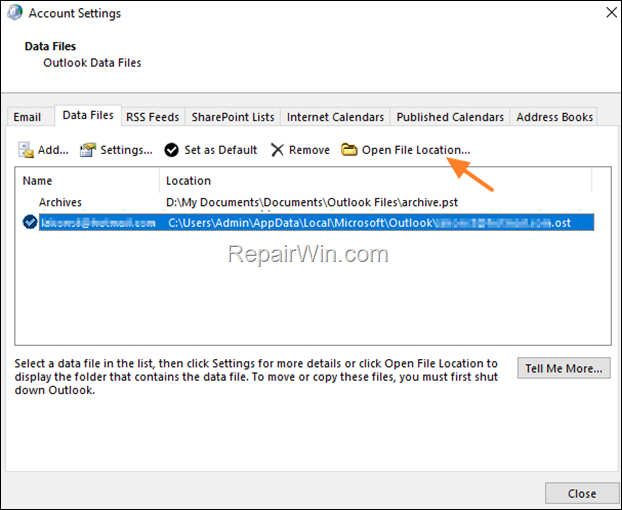Viewport: 622px width, 510px height.
Task: Click the Set as Default label
Action: (221, 150)
